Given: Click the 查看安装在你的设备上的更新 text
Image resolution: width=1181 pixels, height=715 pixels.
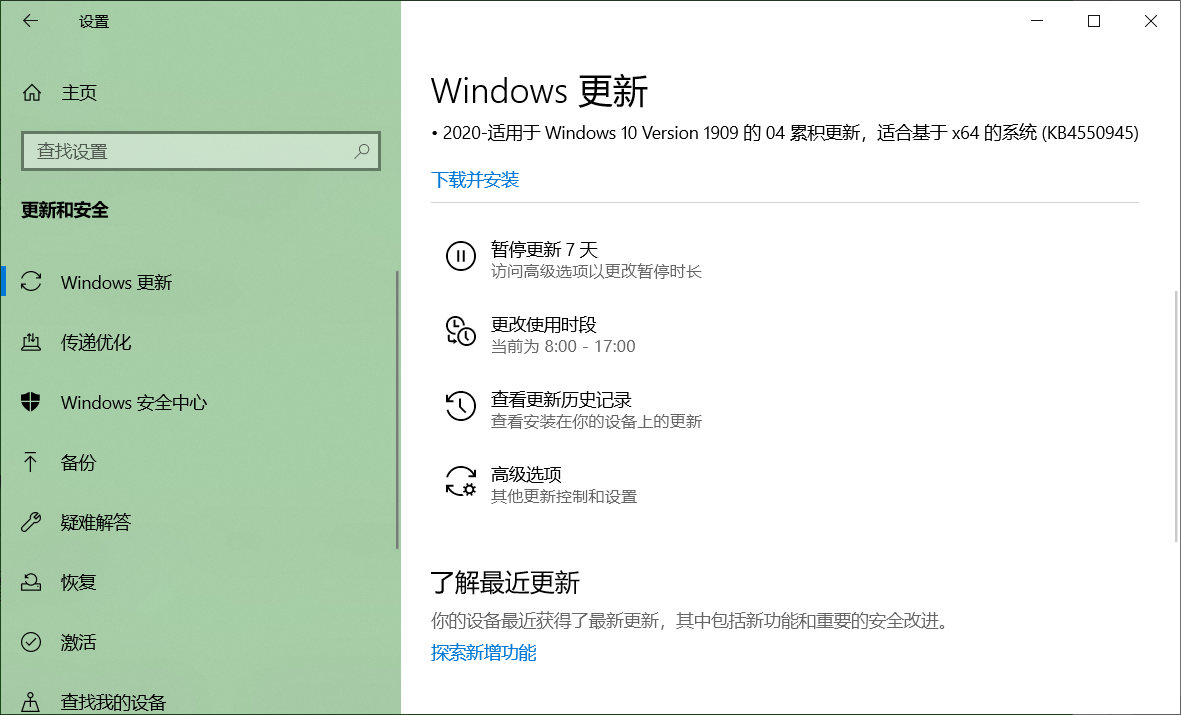Looking at the screenshot, I should coord(597,421).
